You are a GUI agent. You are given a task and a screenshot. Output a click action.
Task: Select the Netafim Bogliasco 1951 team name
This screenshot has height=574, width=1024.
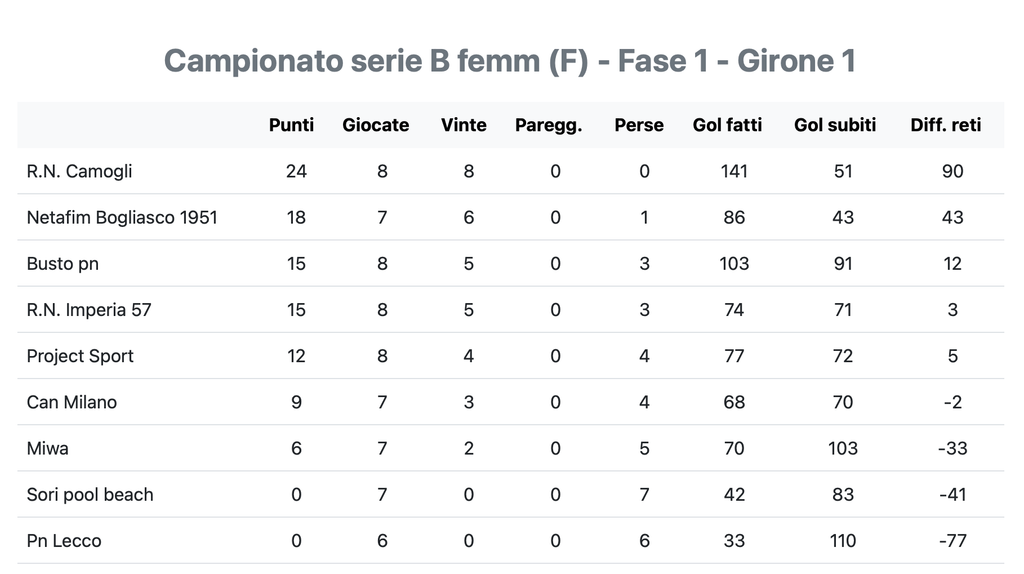122,217
